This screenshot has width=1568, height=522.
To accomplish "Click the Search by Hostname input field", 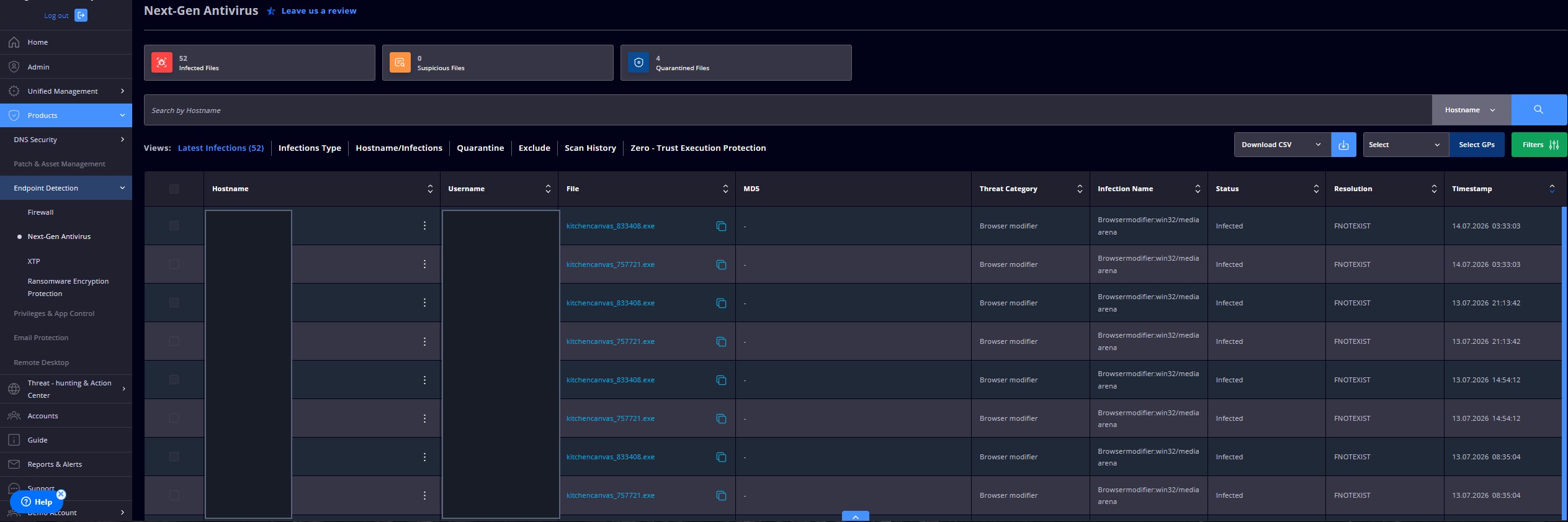I will [x=788, y=110].
